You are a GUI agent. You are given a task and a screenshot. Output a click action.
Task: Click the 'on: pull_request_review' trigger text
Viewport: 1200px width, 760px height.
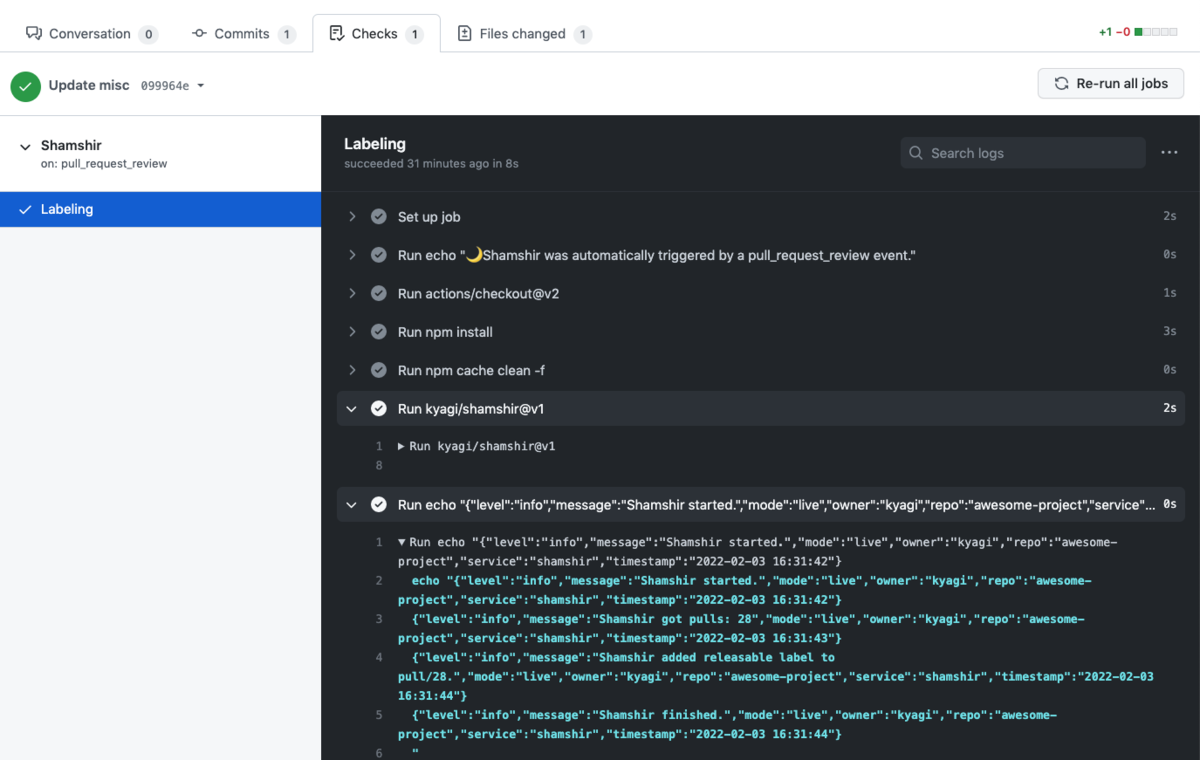tap(104, 163)
